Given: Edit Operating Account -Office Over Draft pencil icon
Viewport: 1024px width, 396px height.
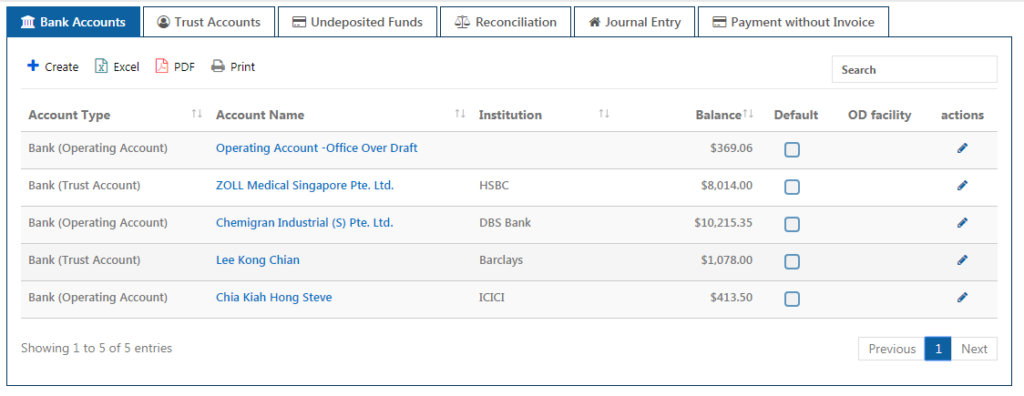Looking at the screenshot, I should (962, 148).
